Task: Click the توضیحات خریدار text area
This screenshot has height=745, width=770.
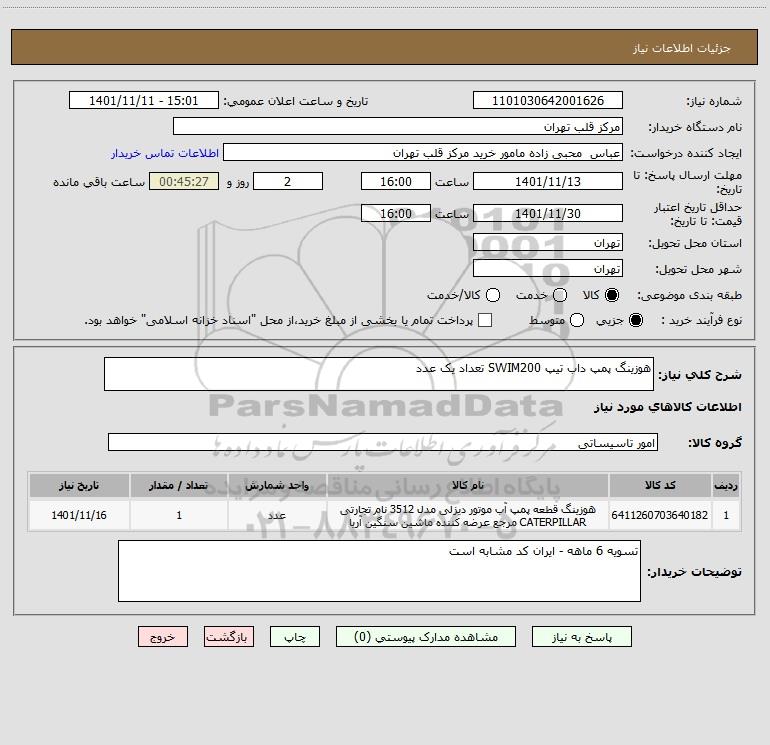Action: pyautogui.click(x=379, y=571)
